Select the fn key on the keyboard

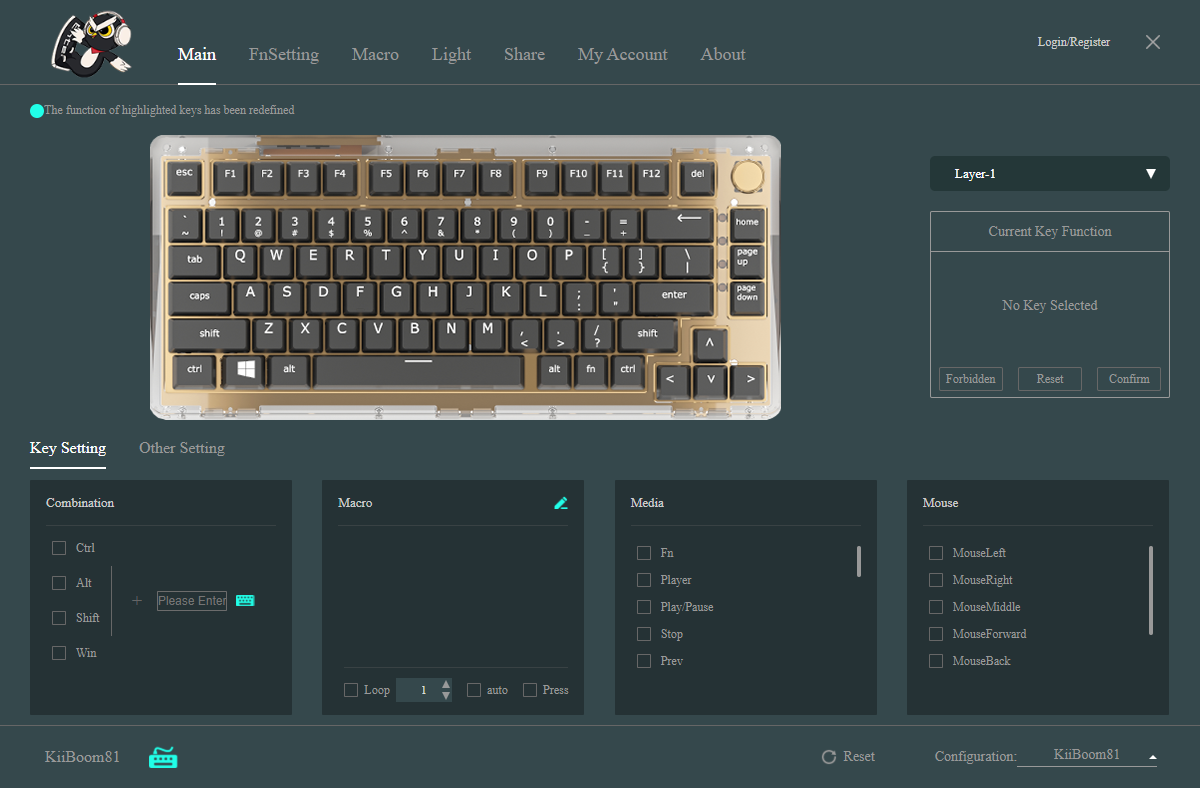(591, 370)
